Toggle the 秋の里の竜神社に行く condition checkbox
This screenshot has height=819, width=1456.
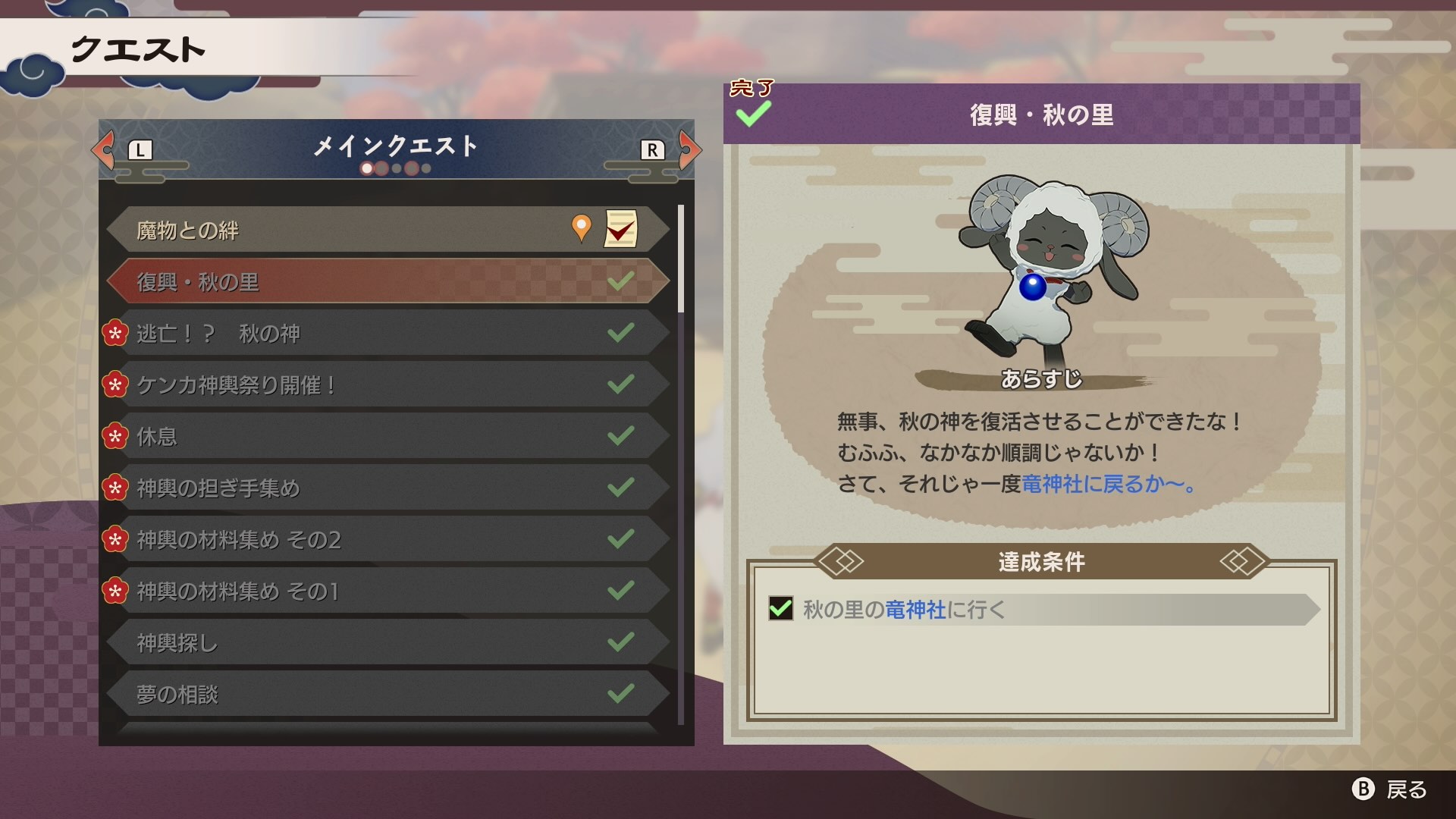click(780, 608)
